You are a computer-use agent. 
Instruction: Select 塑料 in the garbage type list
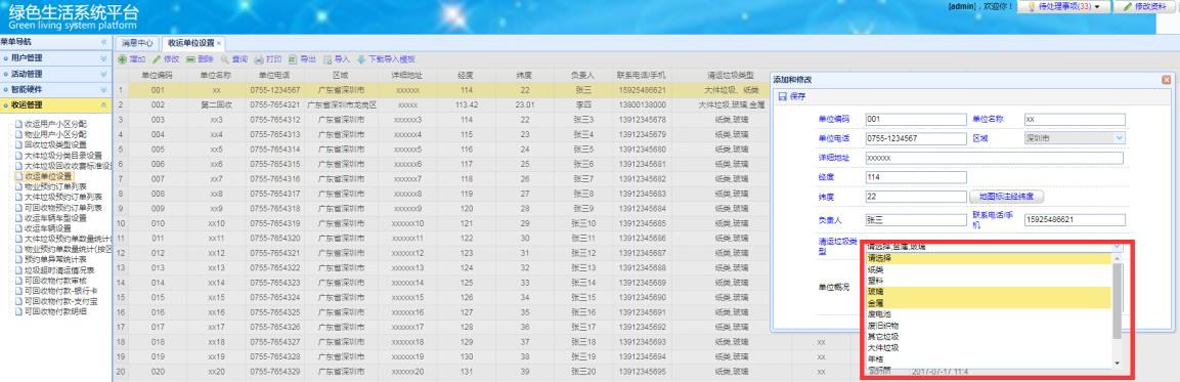[988, 280]
